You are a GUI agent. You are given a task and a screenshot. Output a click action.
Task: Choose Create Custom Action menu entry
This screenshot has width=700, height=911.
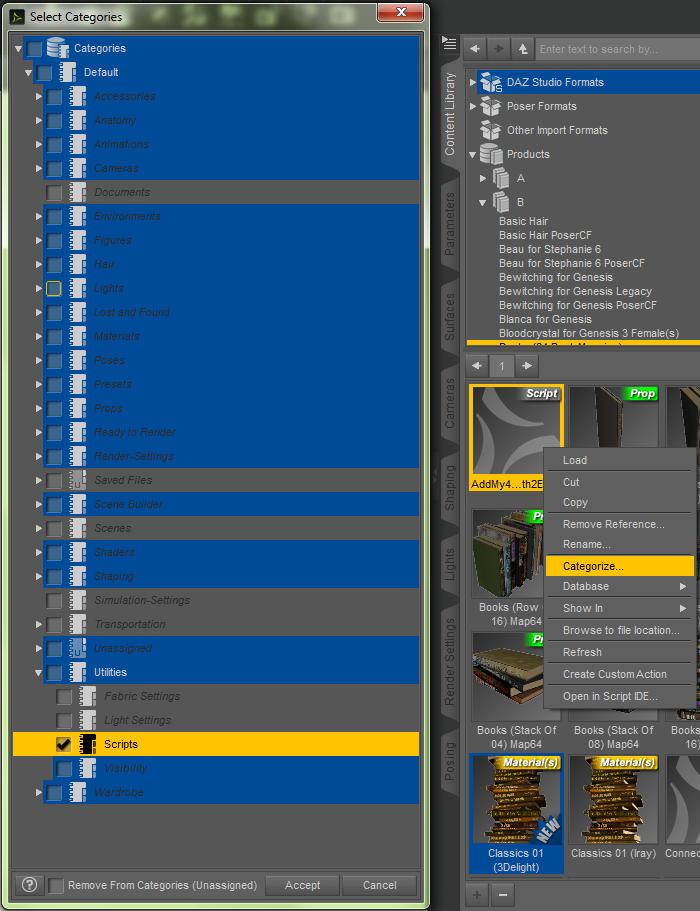click(x=620, y=674)
